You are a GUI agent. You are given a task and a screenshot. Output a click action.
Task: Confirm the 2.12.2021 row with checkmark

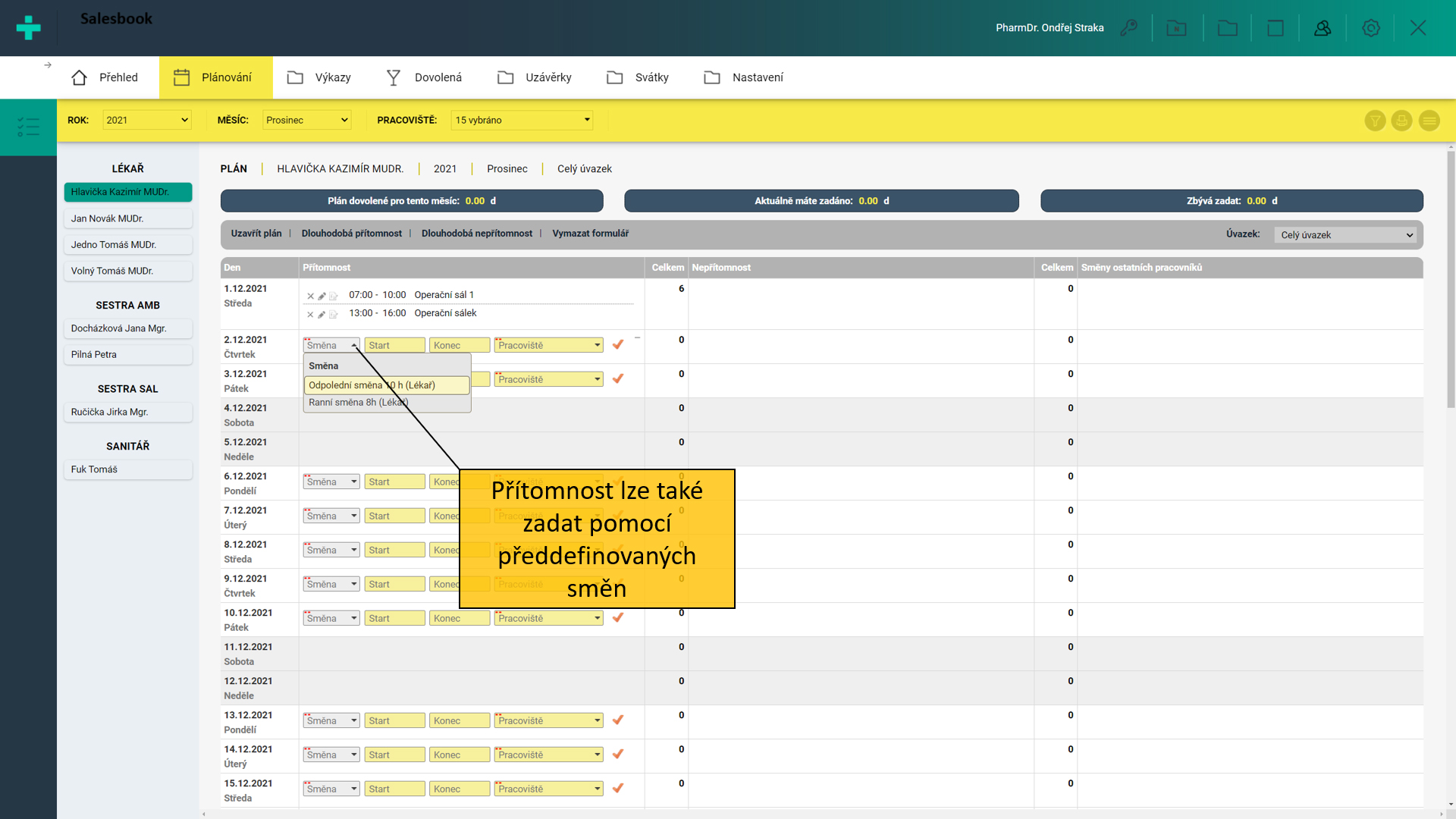(618, 345)
